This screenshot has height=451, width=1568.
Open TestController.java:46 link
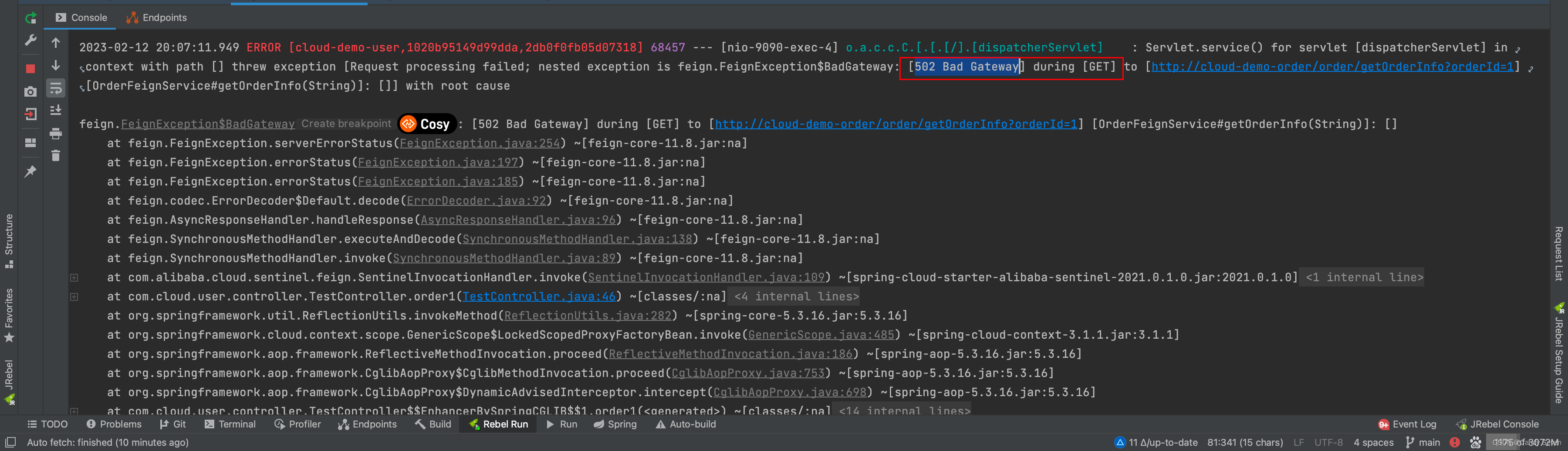tap(539, 296)
